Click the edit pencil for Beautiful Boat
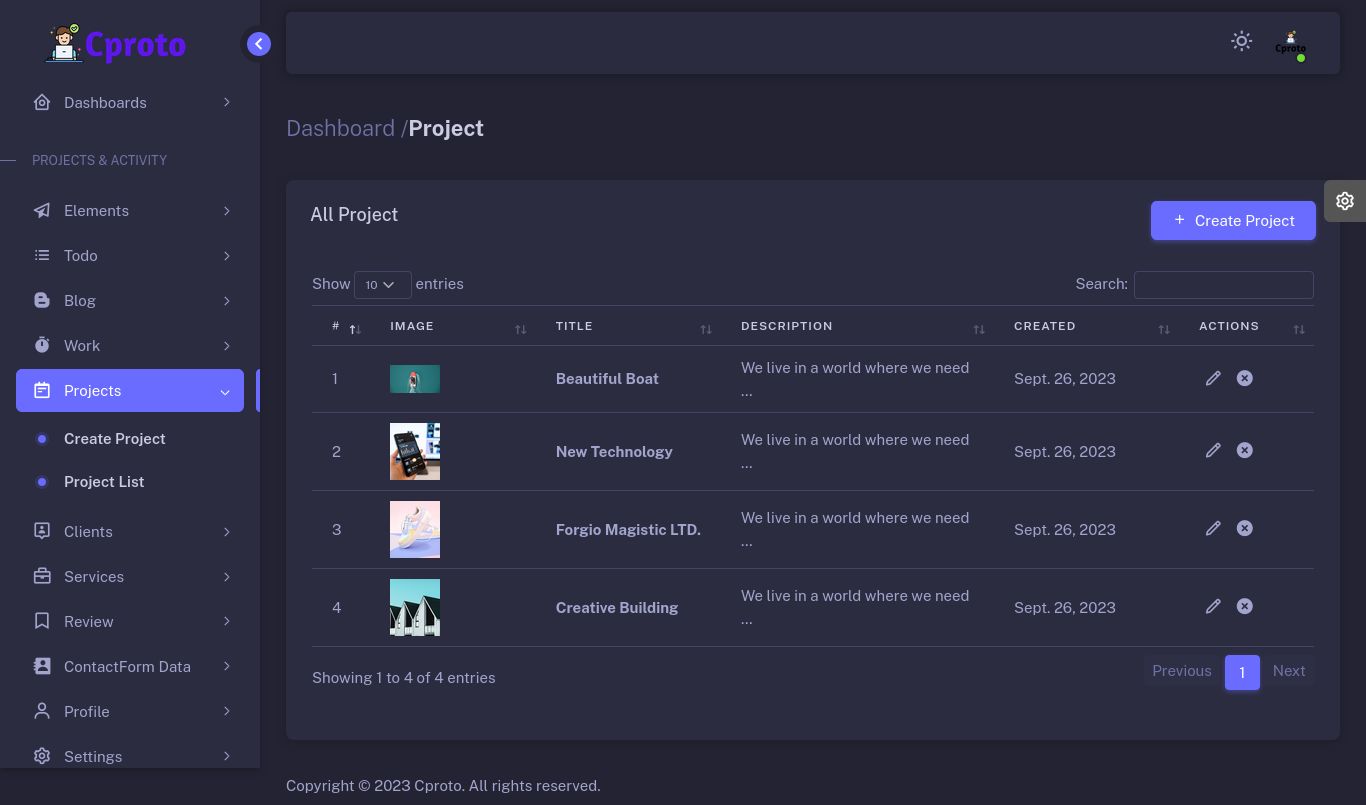 pyautogui.click(x=1213, y=378)
